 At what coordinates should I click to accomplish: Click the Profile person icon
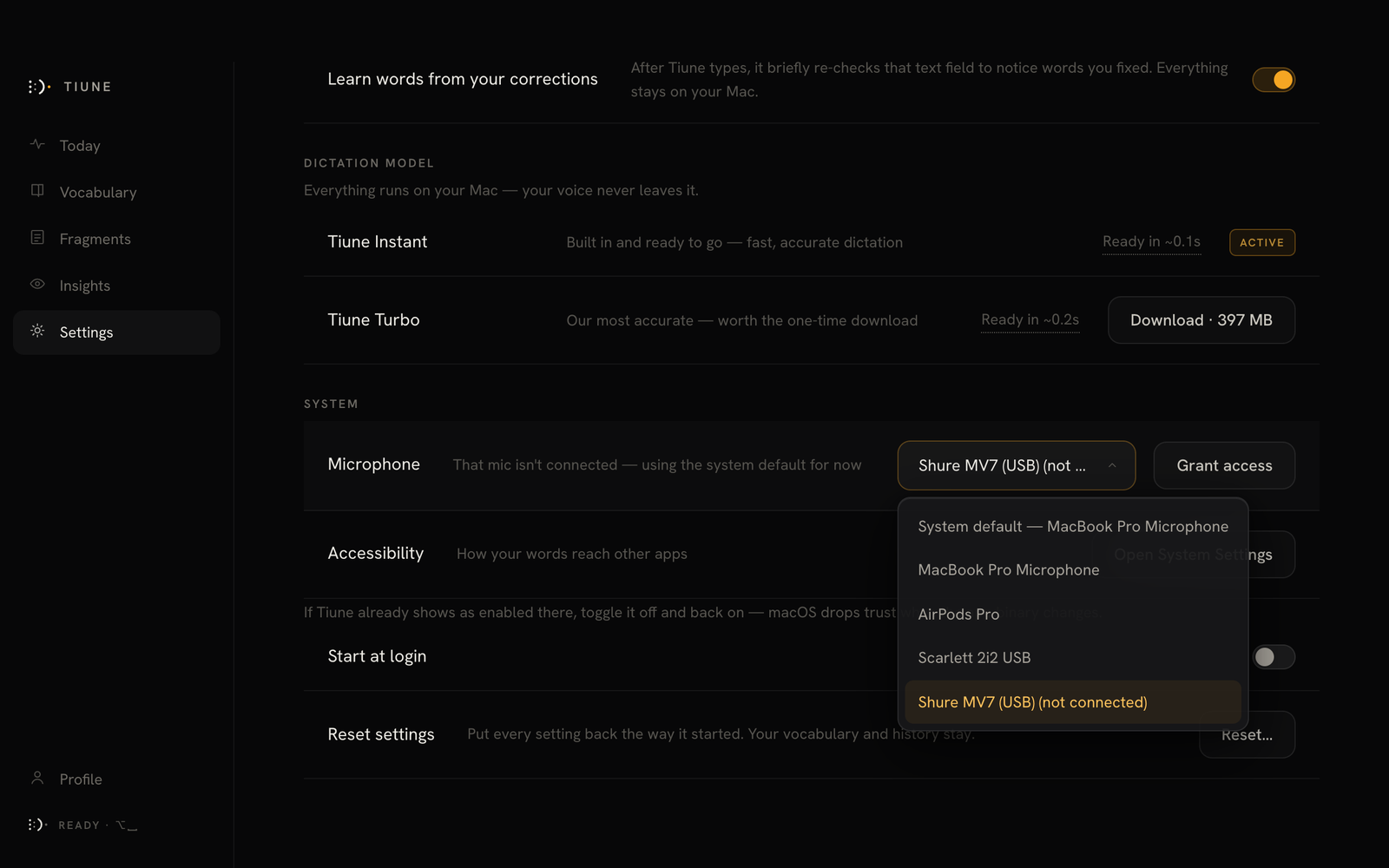[37, 778]
